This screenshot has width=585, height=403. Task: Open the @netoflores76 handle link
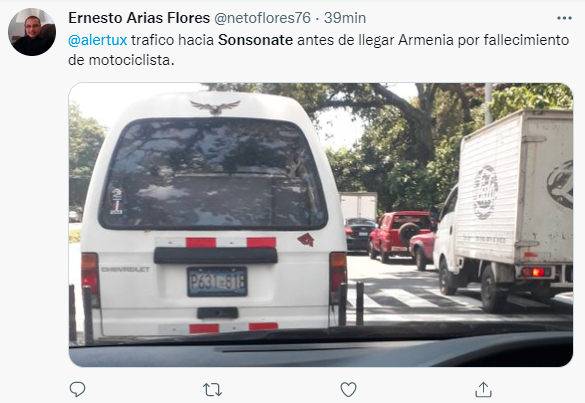point(262,18)
